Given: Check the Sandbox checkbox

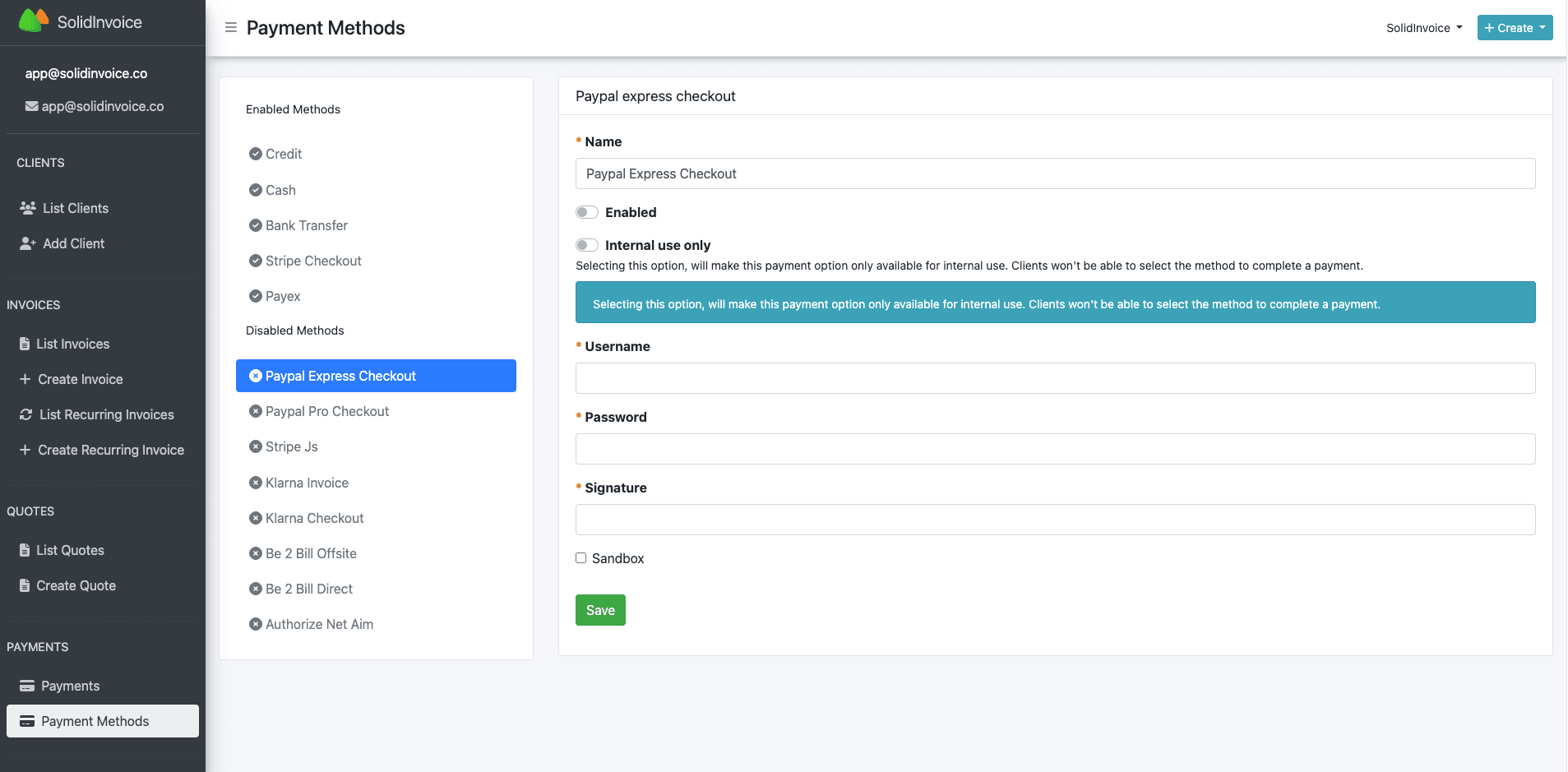Looking at the screenshot, I should [581, 558].
